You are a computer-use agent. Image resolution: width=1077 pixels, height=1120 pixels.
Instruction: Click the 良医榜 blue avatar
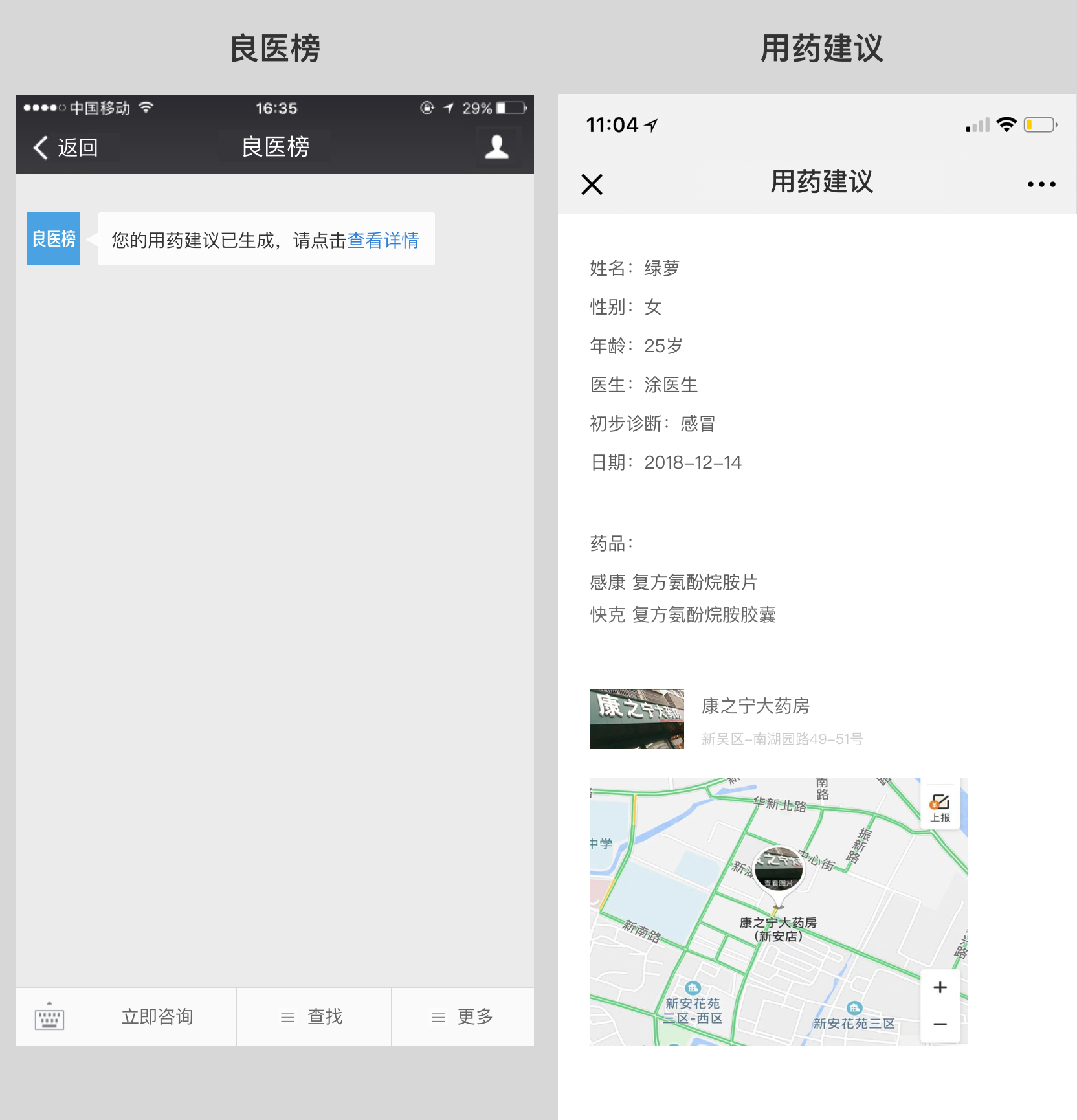(54, 239)
